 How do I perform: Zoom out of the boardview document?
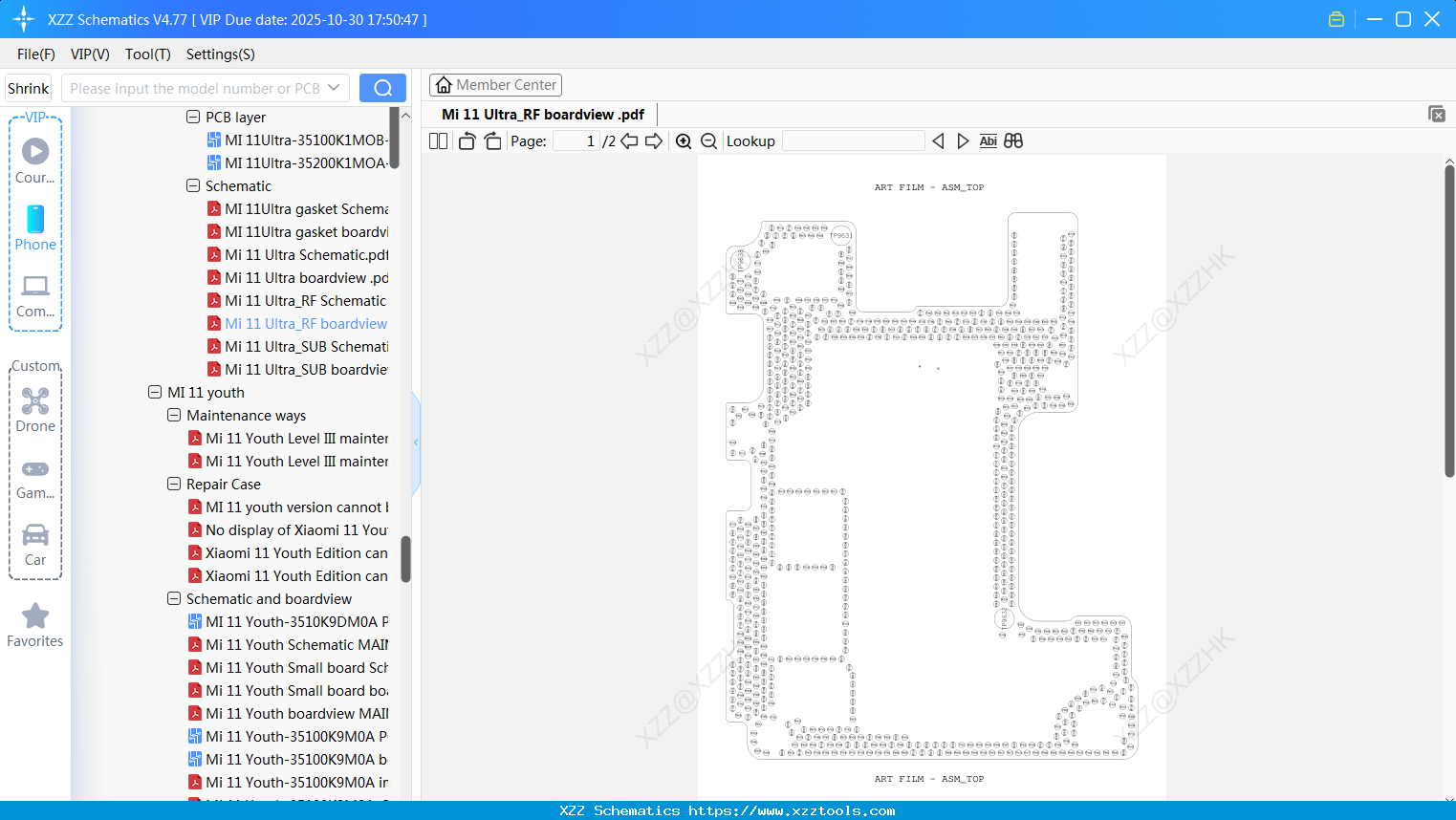pyautogui.click(x=708, y=140)
